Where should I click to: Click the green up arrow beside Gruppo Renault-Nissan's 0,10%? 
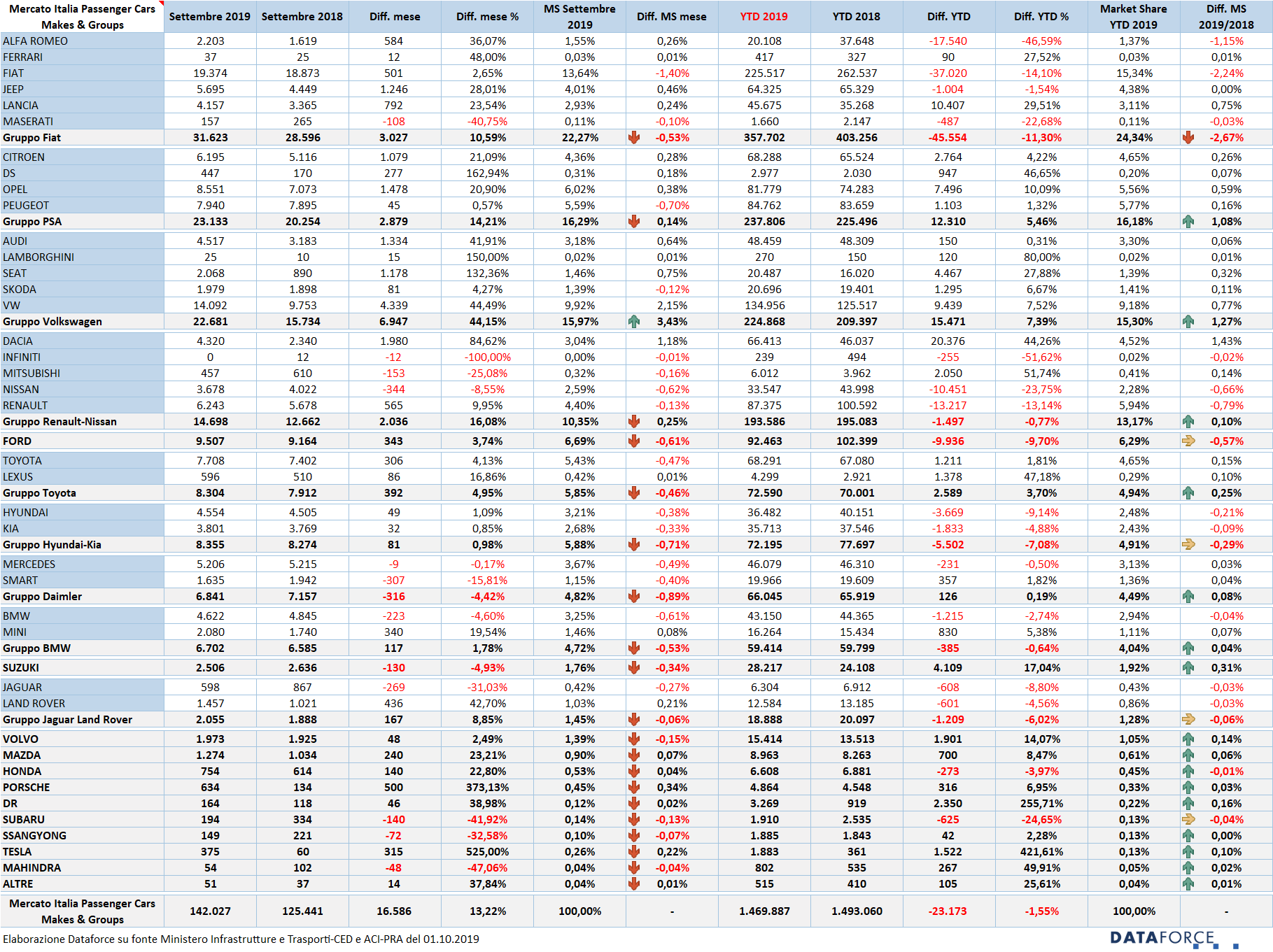tap(1188, 422)
